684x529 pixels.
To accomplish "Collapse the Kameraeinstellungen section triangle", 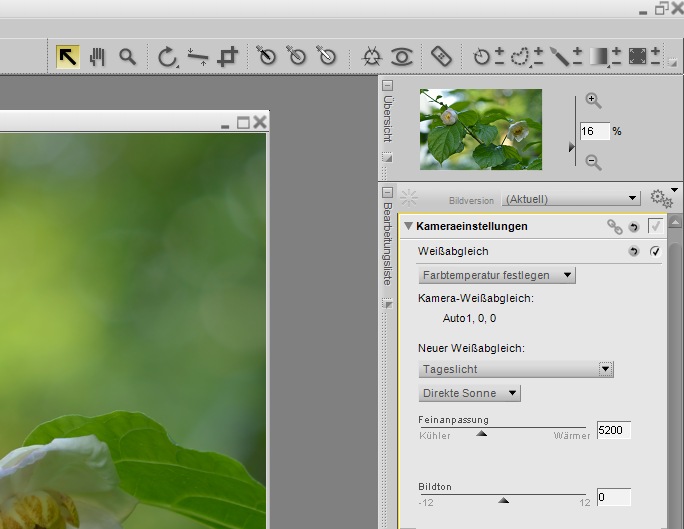I will tap(408, 227).
